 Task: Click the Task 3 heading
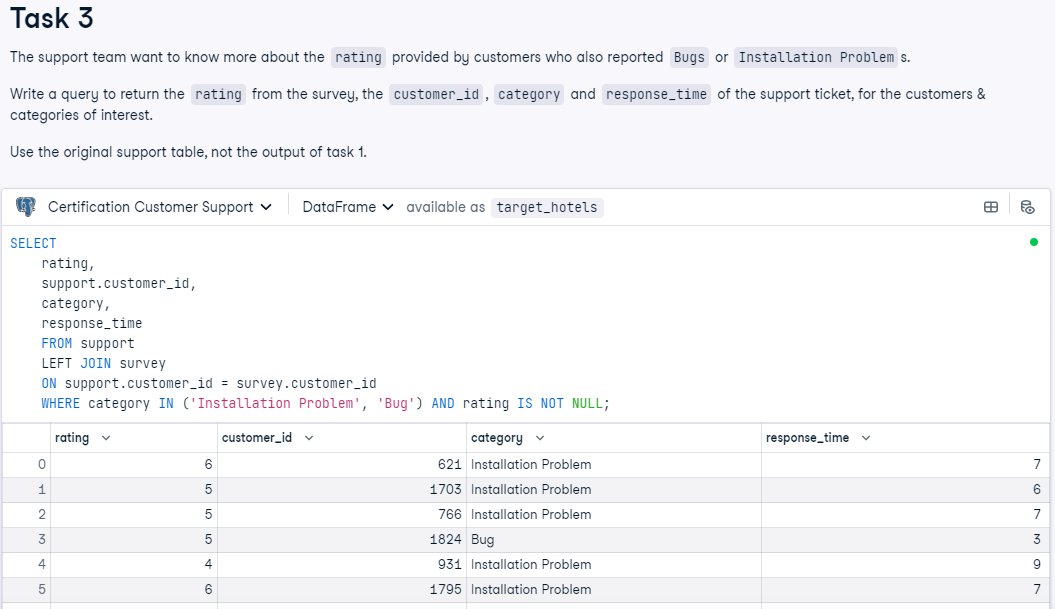[x=51, y=18]
